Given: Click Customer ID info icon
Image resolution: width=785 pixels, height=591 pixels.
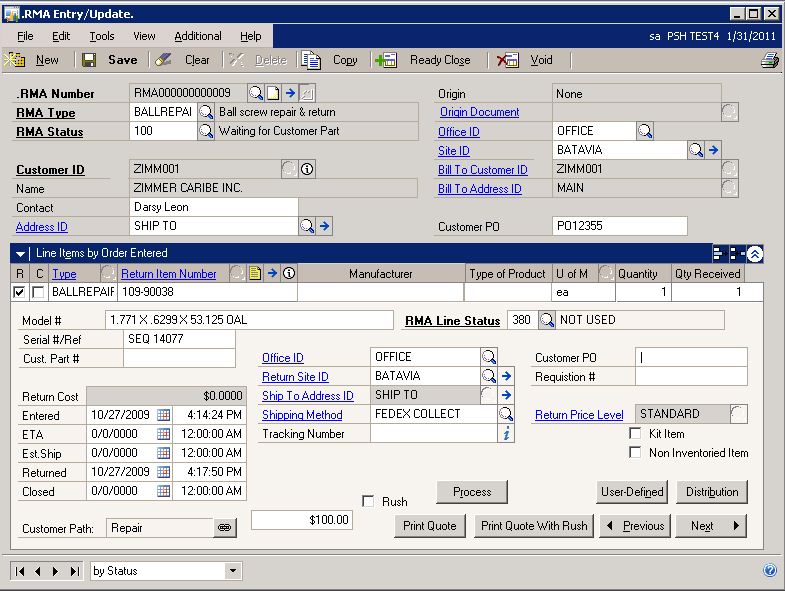Looking at the screenshot, I should click(307, 169).
